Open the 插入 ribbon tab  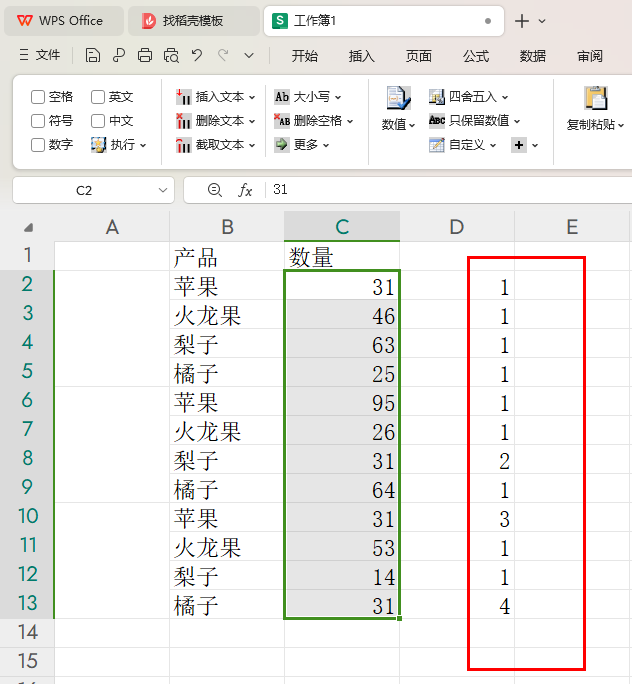pos(361,56)
